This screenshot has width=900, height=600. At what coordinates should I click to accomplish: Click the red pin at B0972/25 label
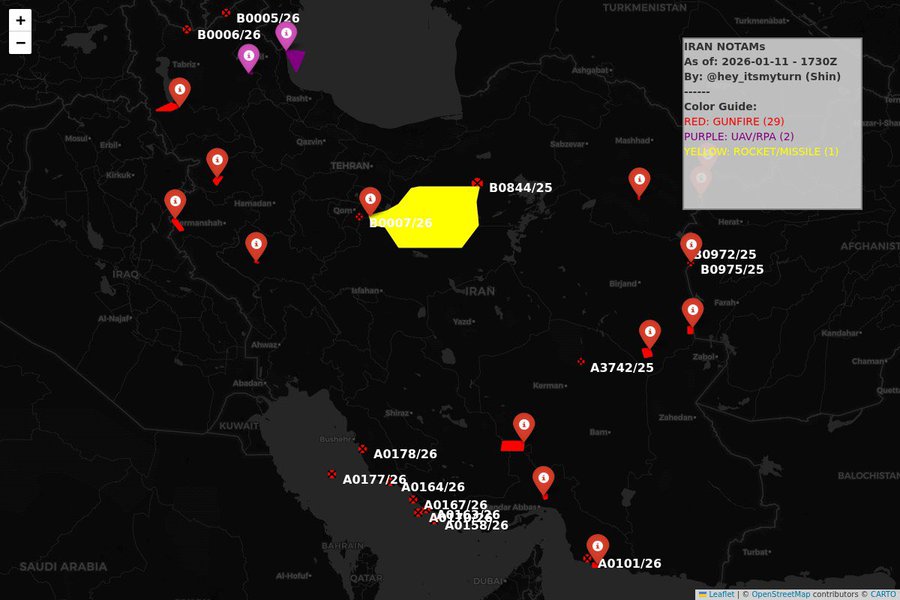point(691,247)
